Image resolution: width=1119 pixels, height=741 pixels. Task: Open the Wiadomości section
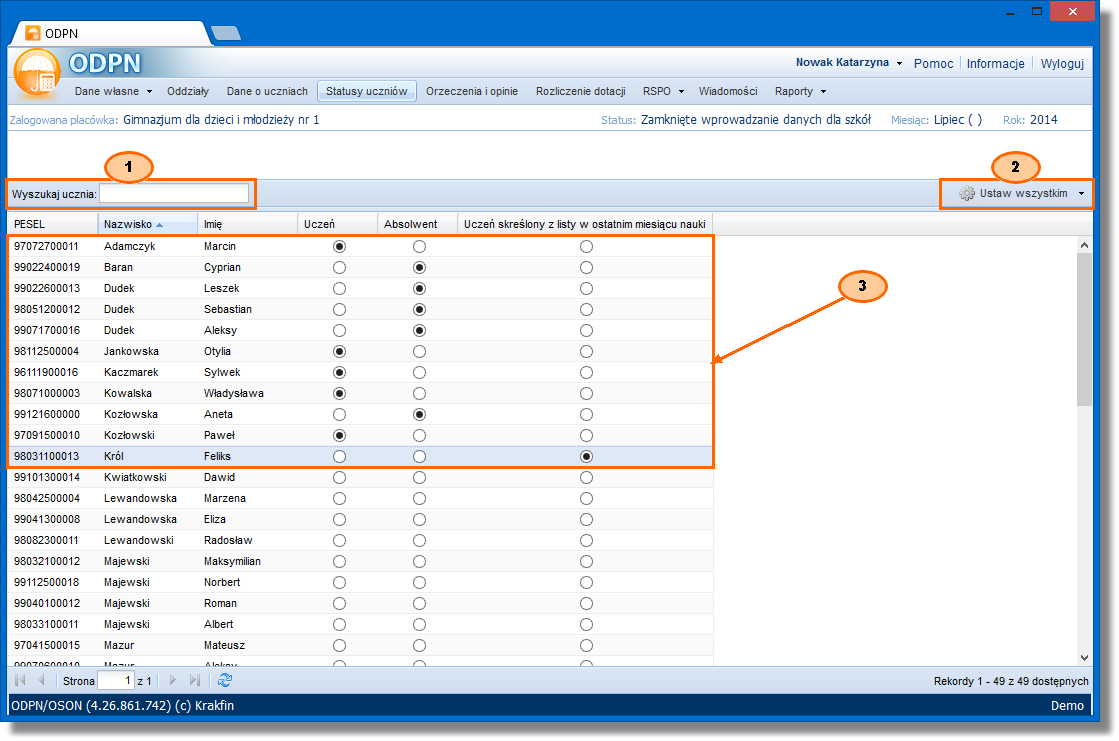pyautogui.click(x=728, y=91)
